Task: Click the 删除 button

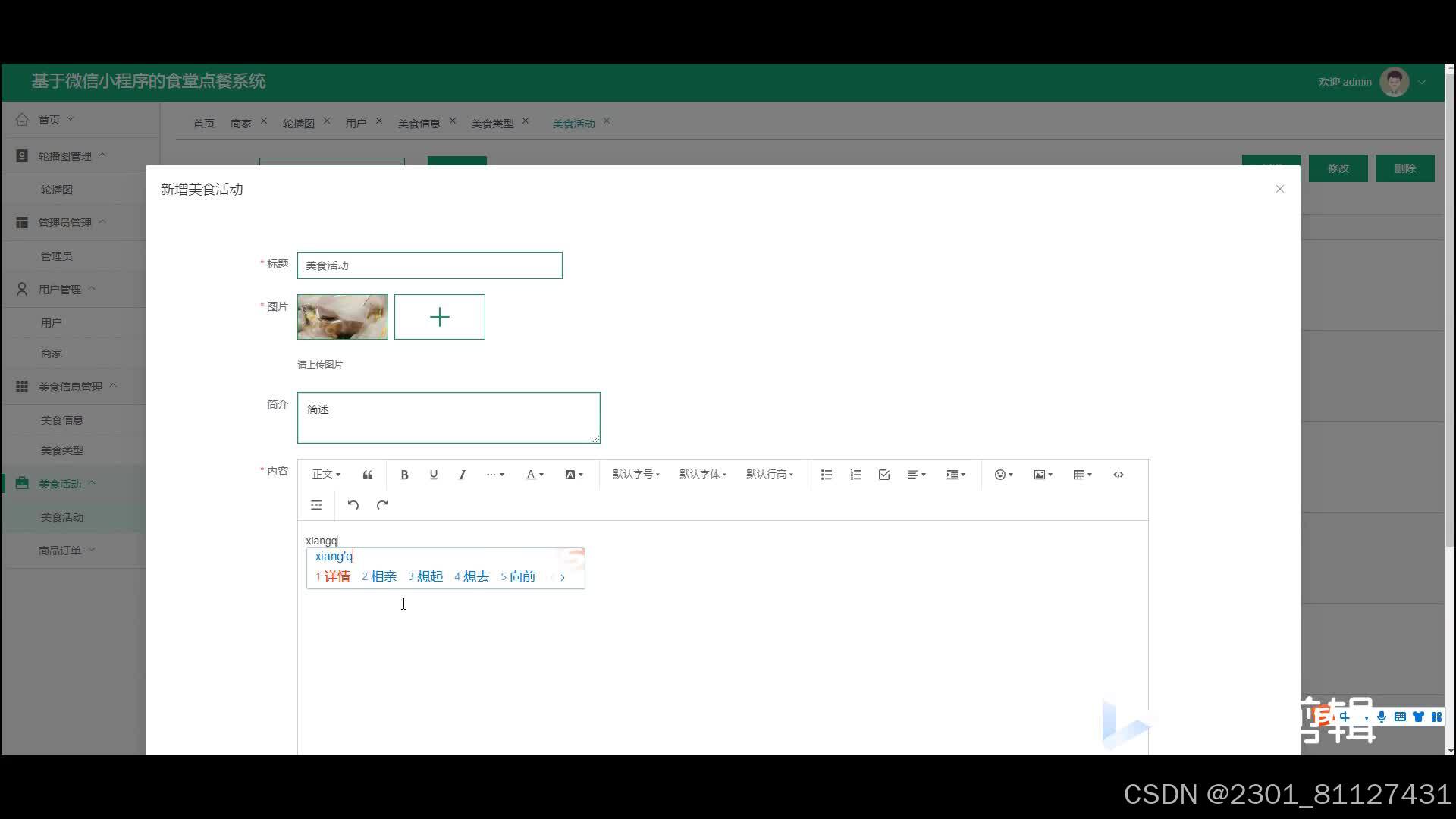Action: coord(1404,168)
